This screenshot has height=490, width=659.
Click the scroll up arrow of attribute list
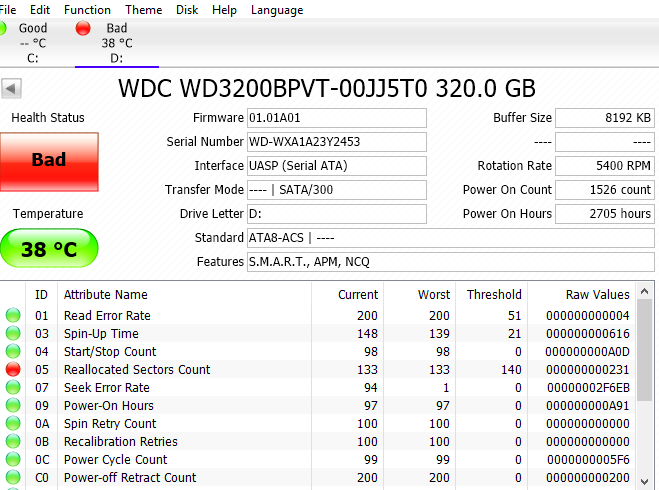pyautogui.click(x=645, y=291)
